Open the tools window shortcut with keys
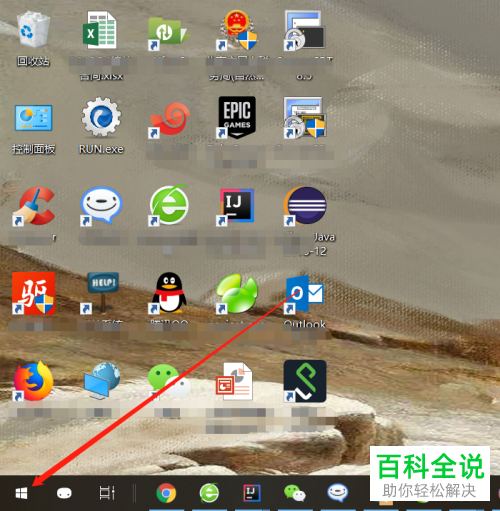The width and height of the screenshot is (500, 511). (x=304, y=31)
